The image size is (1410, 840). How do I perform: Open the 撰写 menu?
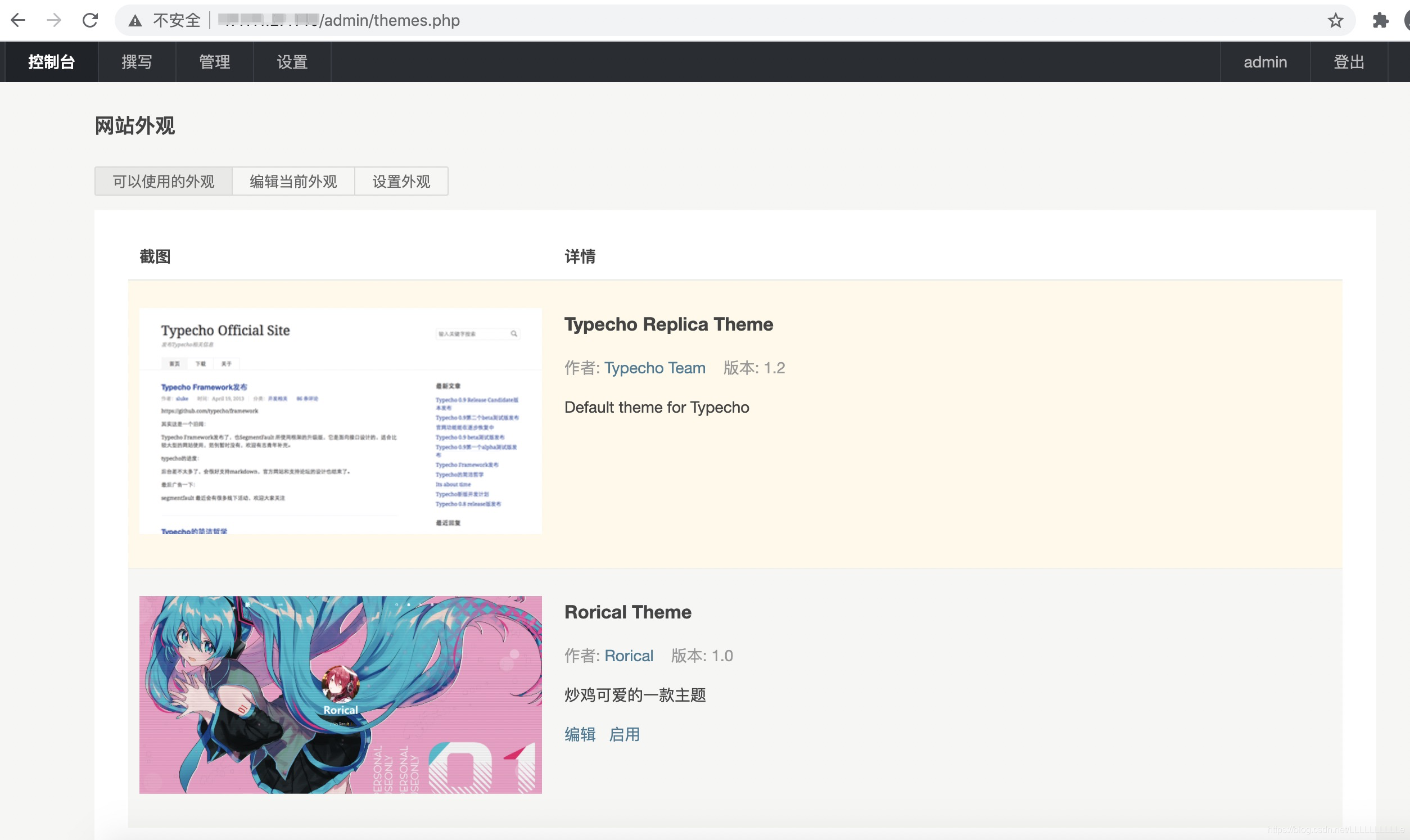pos(137,62)
